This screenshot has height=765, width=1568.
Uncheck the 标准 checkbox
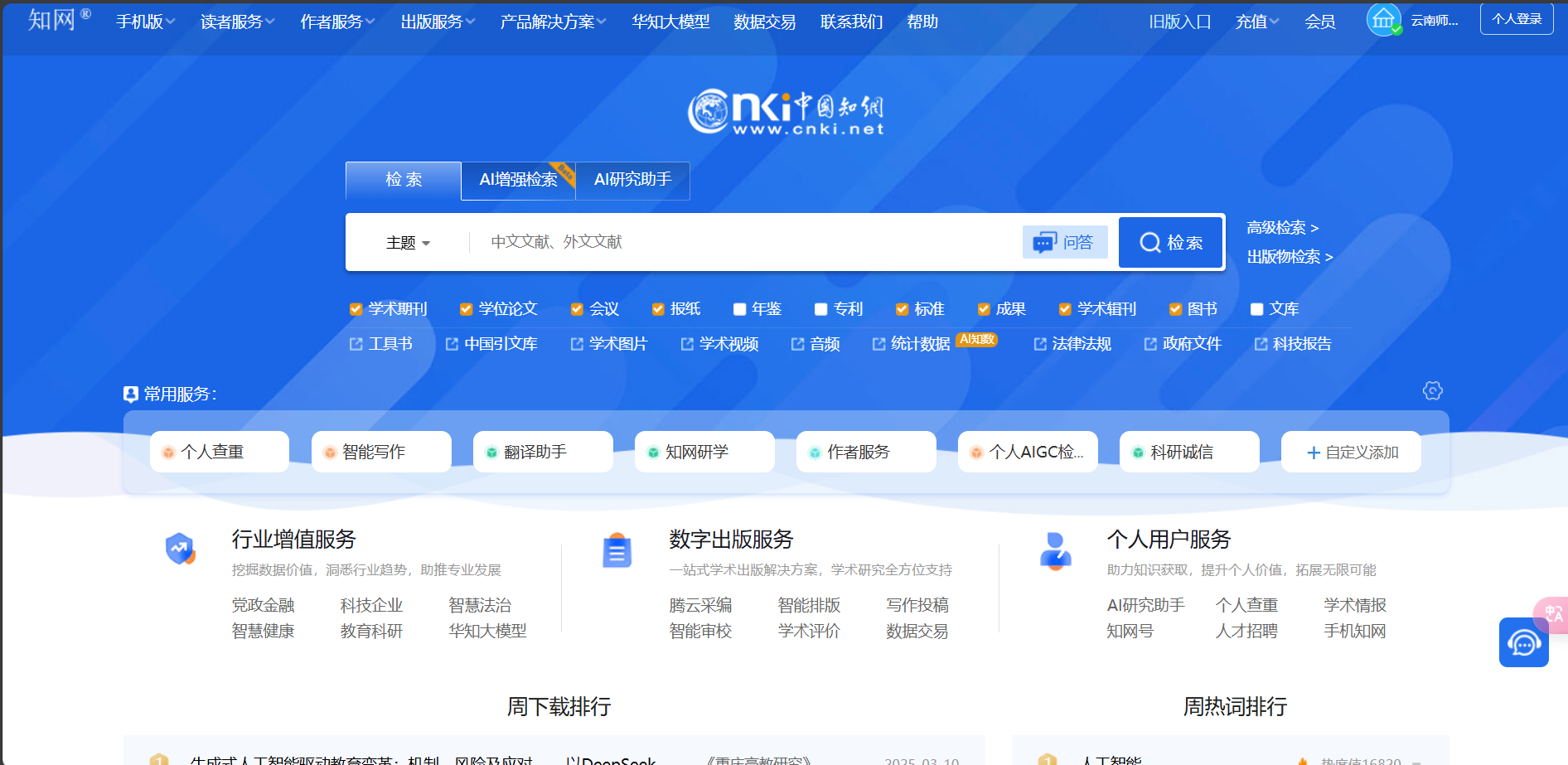(902, 309)
